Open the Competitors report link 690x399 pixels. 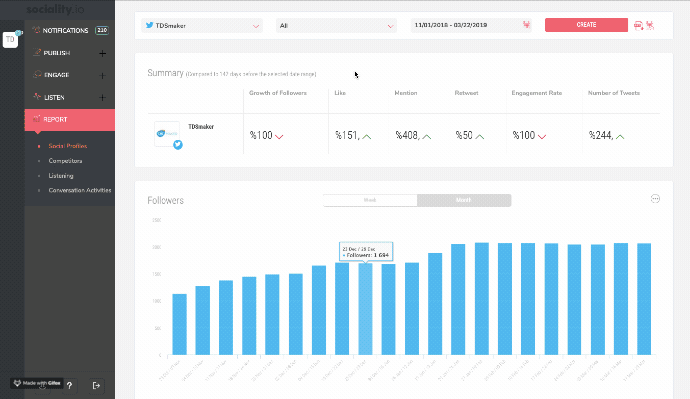[x=65, y=161]
